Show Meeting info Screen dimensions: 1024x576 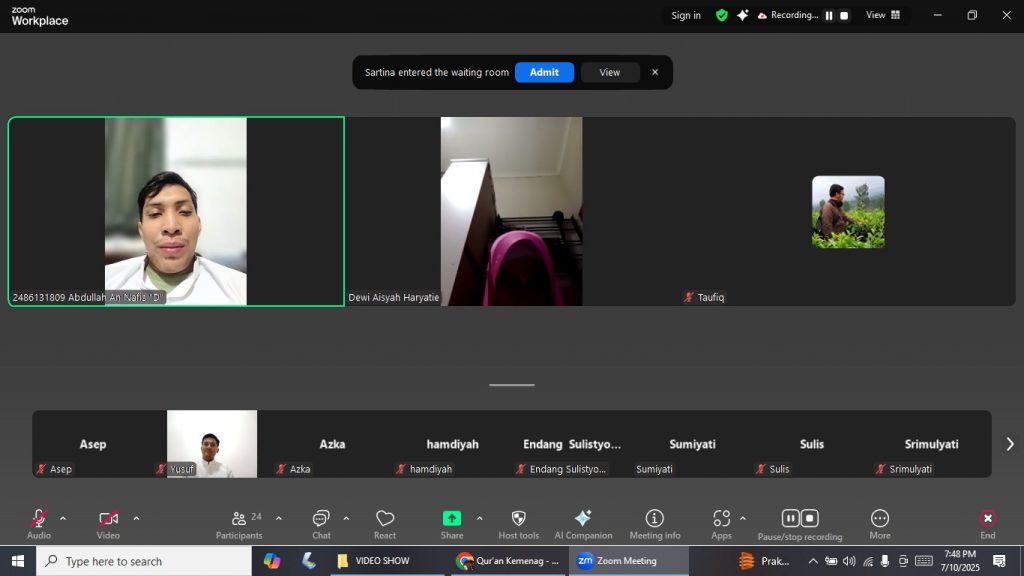655,518
